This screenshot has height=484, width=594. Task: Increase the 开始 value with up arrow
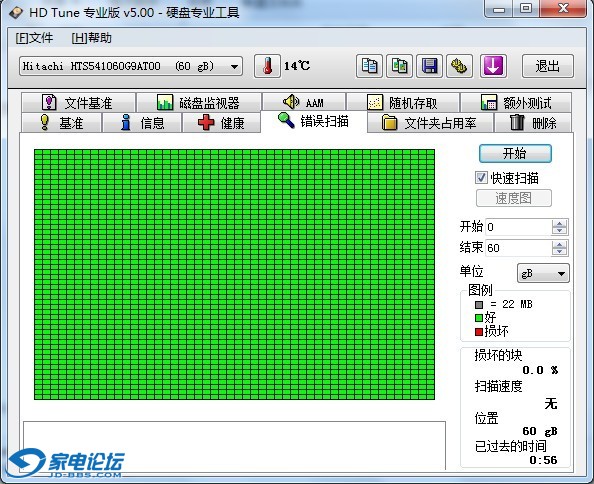point(560,223)
